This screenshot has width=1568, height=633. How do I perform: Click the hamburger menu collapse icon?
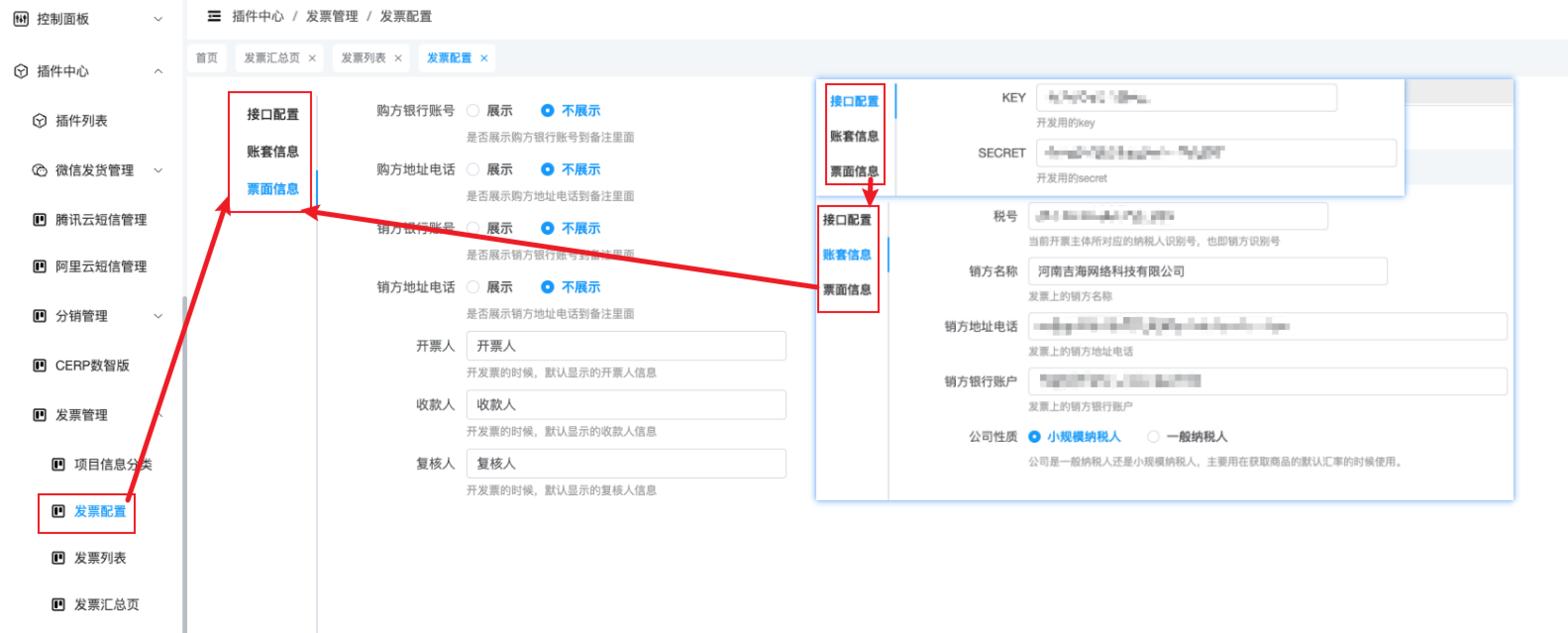click(x=213, y=16)
